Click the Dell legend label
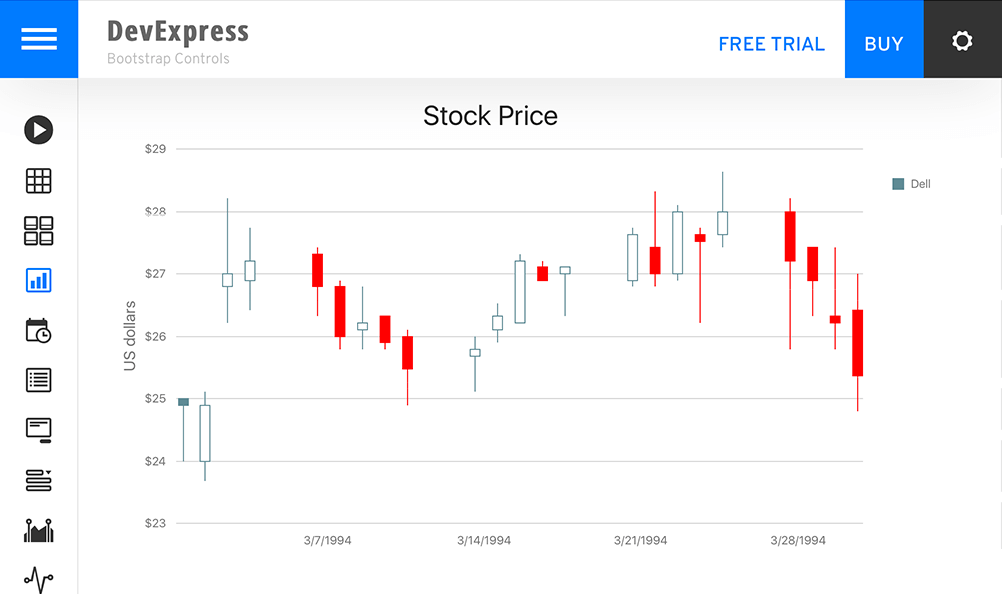The height and width of the screenshot is (594, 1002). tap(920, 184)
